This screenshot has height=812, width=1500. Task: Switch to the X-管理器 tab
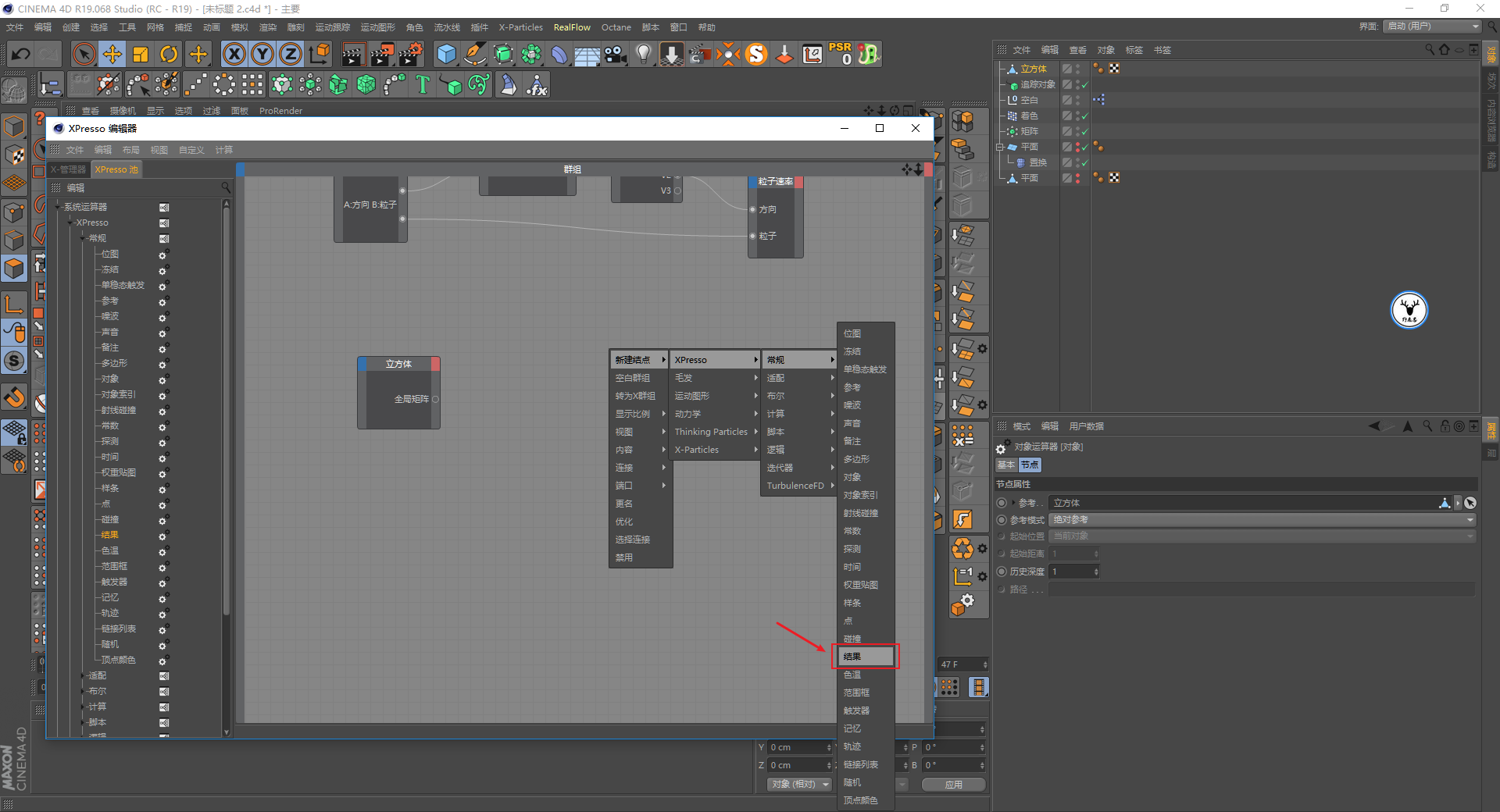[69, 169]
